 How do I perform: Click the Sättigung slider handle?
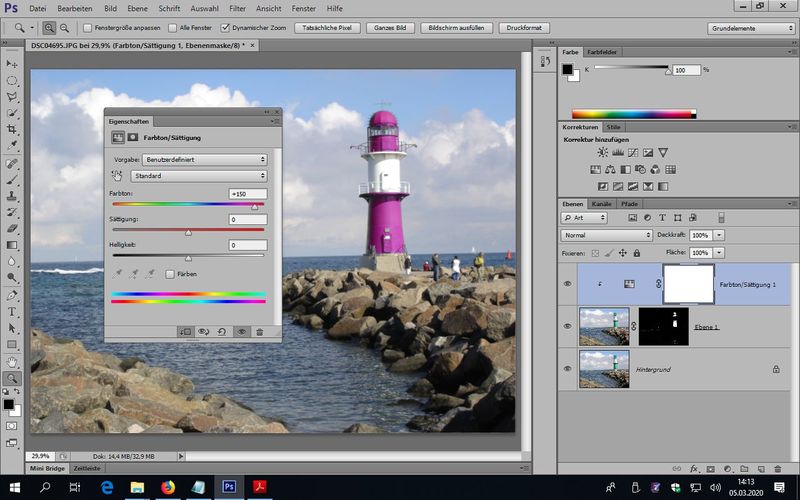click(x=188, y=232)
